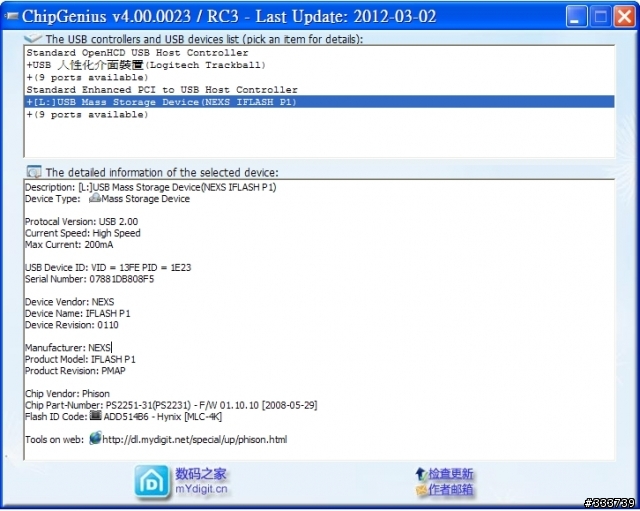The height and width of the screenshot is (511, 640).
Task: Click the Product Model IFLASH P1 line
Action: [80, 359]
